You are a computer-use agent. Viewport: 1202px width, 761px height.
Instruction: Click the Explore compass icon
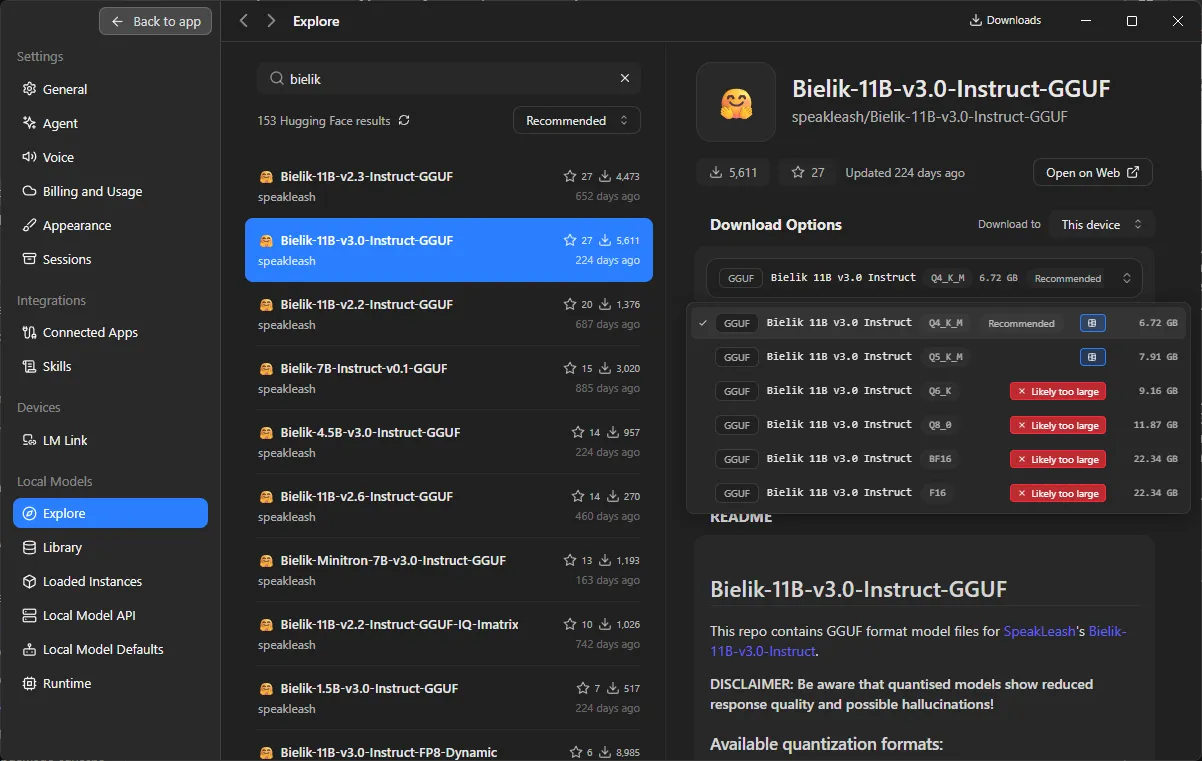tap(29, 513)
